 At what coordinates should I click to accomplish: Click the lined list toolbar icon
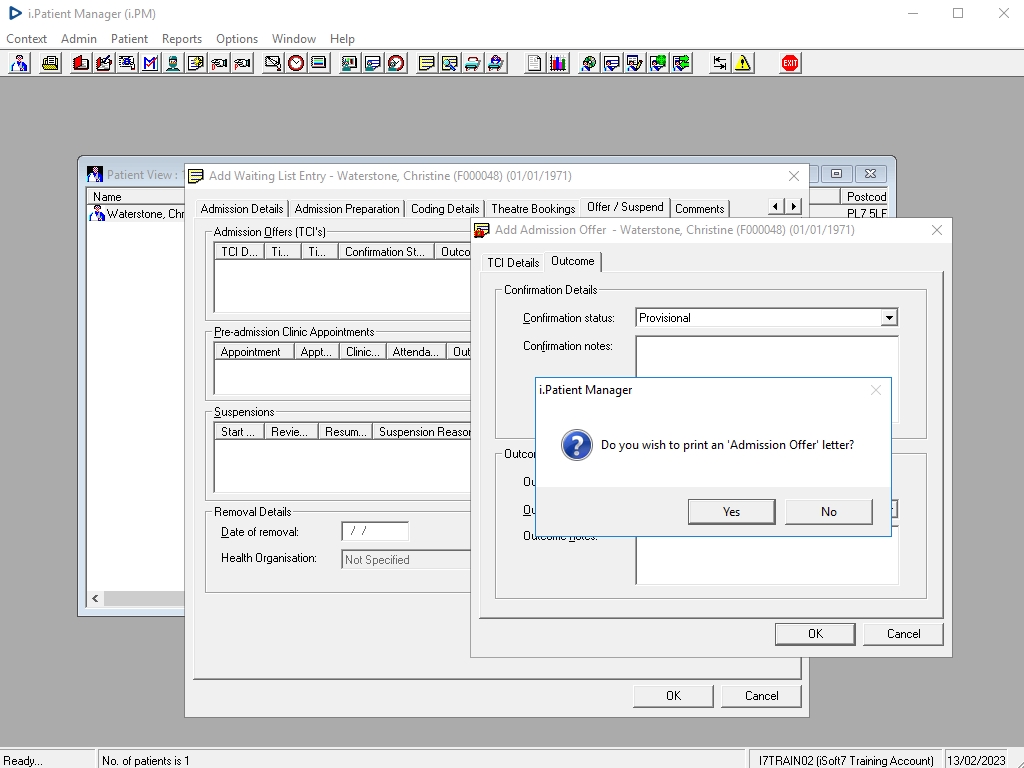point(319,63)
